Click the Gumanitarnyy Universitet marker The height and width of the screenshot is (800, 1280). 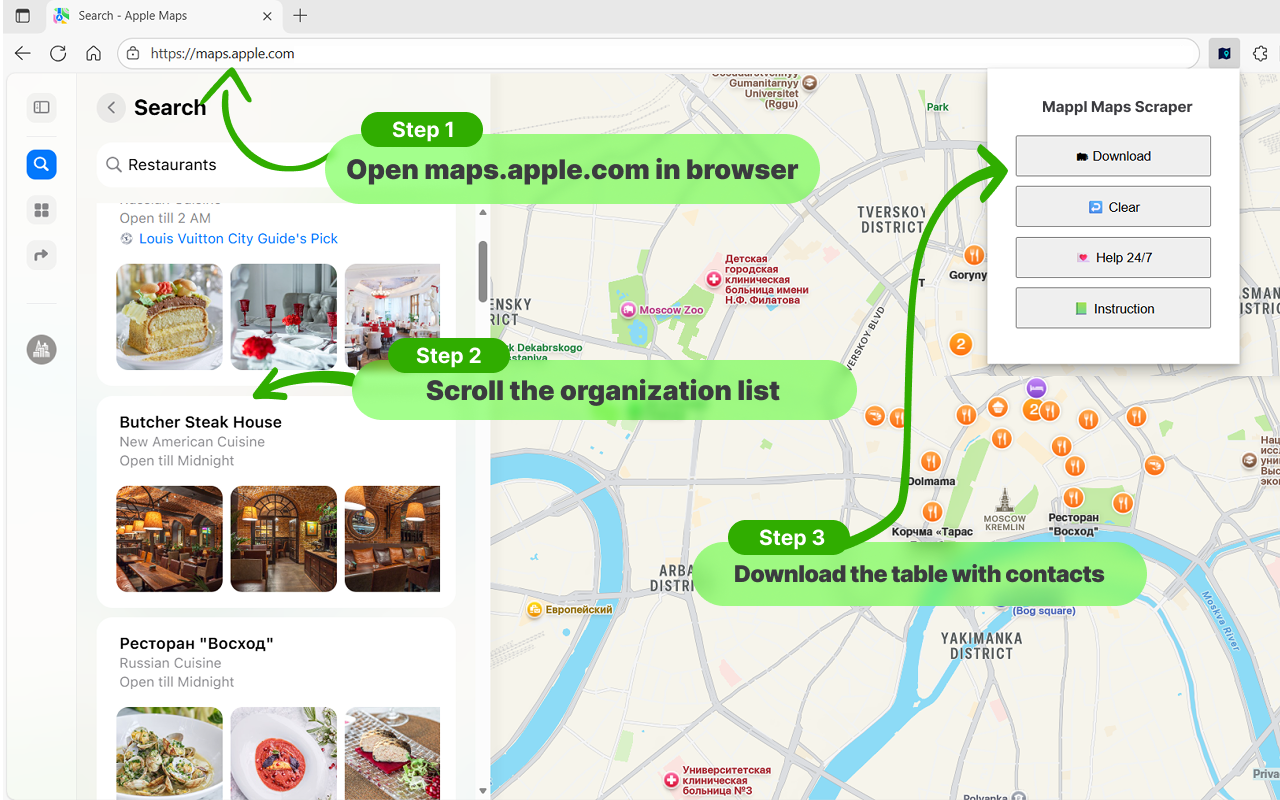[810, 83]
